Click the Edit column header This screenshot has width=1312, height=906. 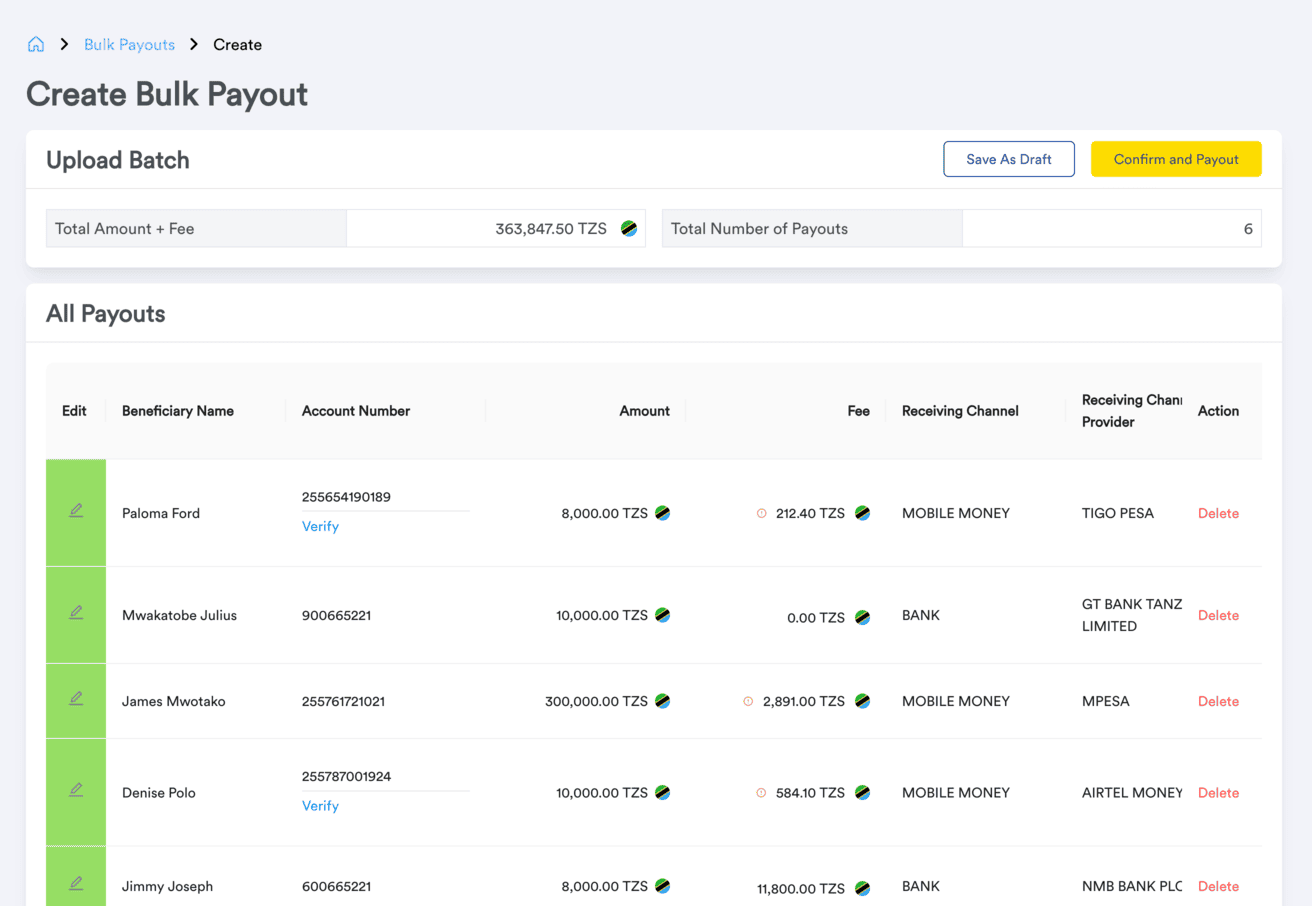(74, 411)
